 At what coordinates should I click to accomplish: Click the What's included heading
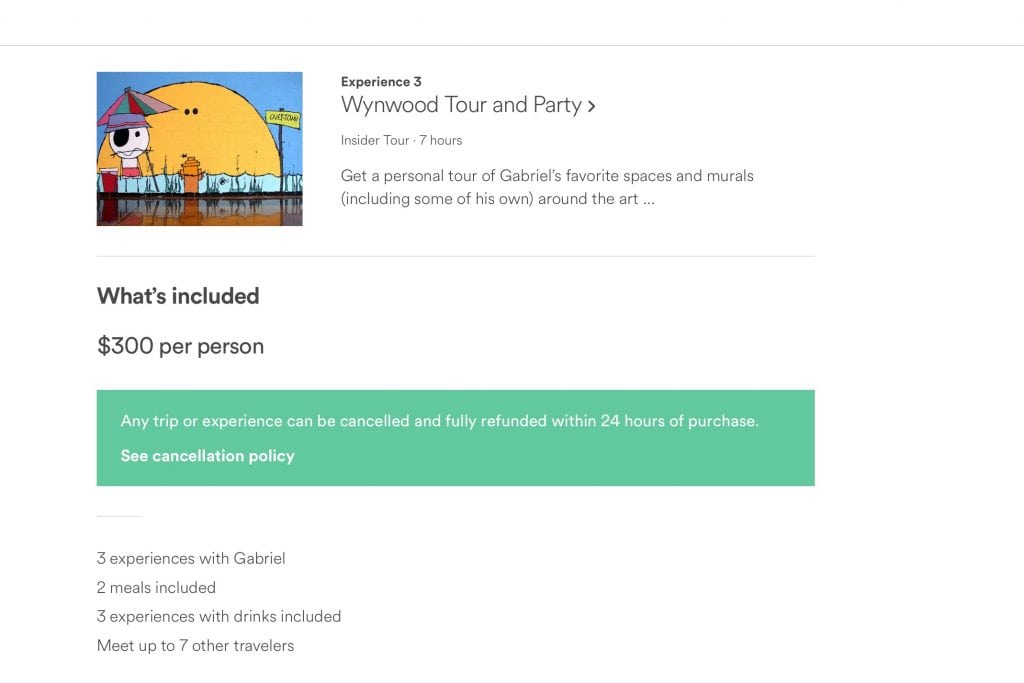coord(178,296)
